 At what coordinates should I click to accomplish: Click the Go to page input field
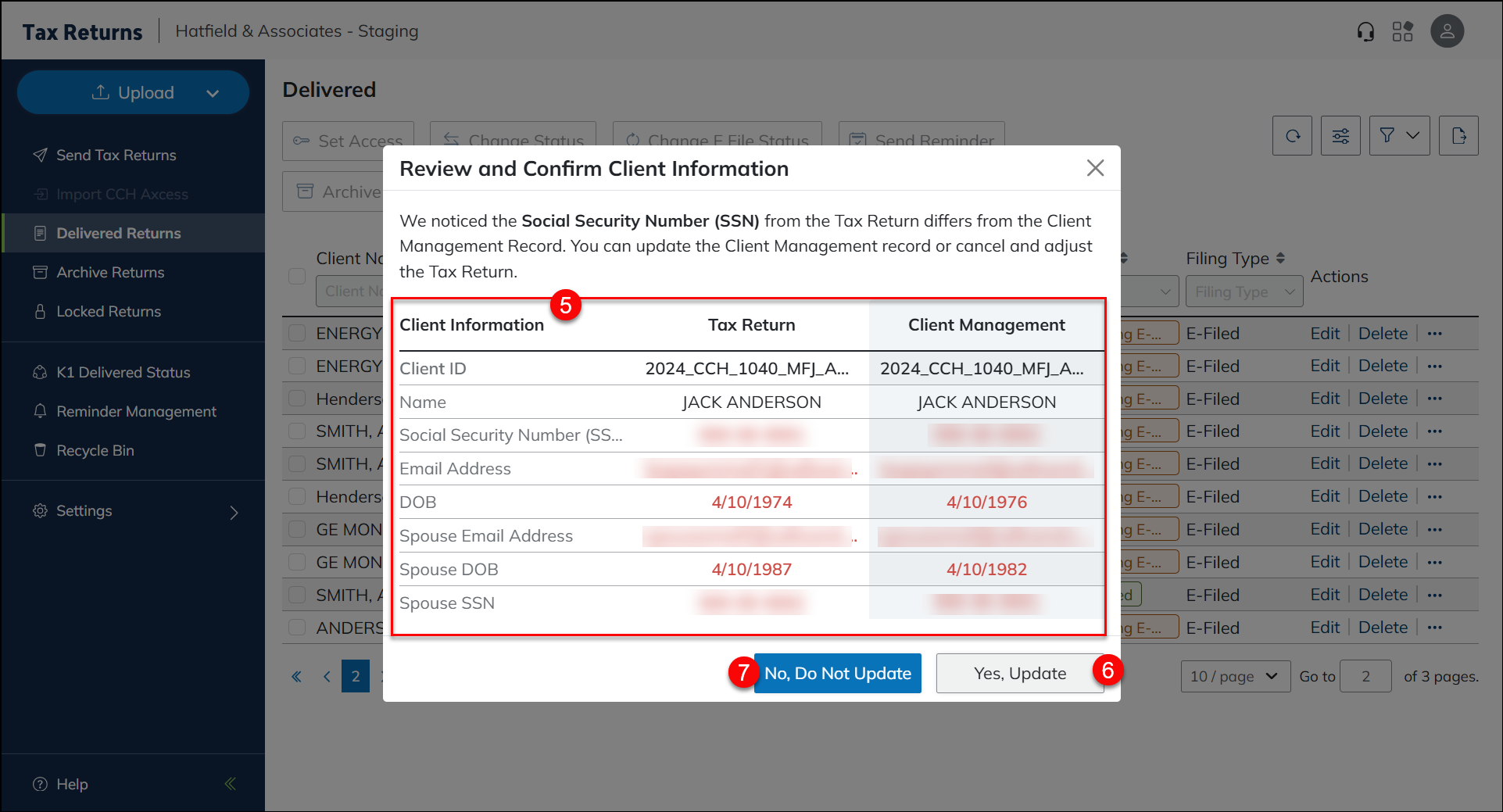point(1365,676)
